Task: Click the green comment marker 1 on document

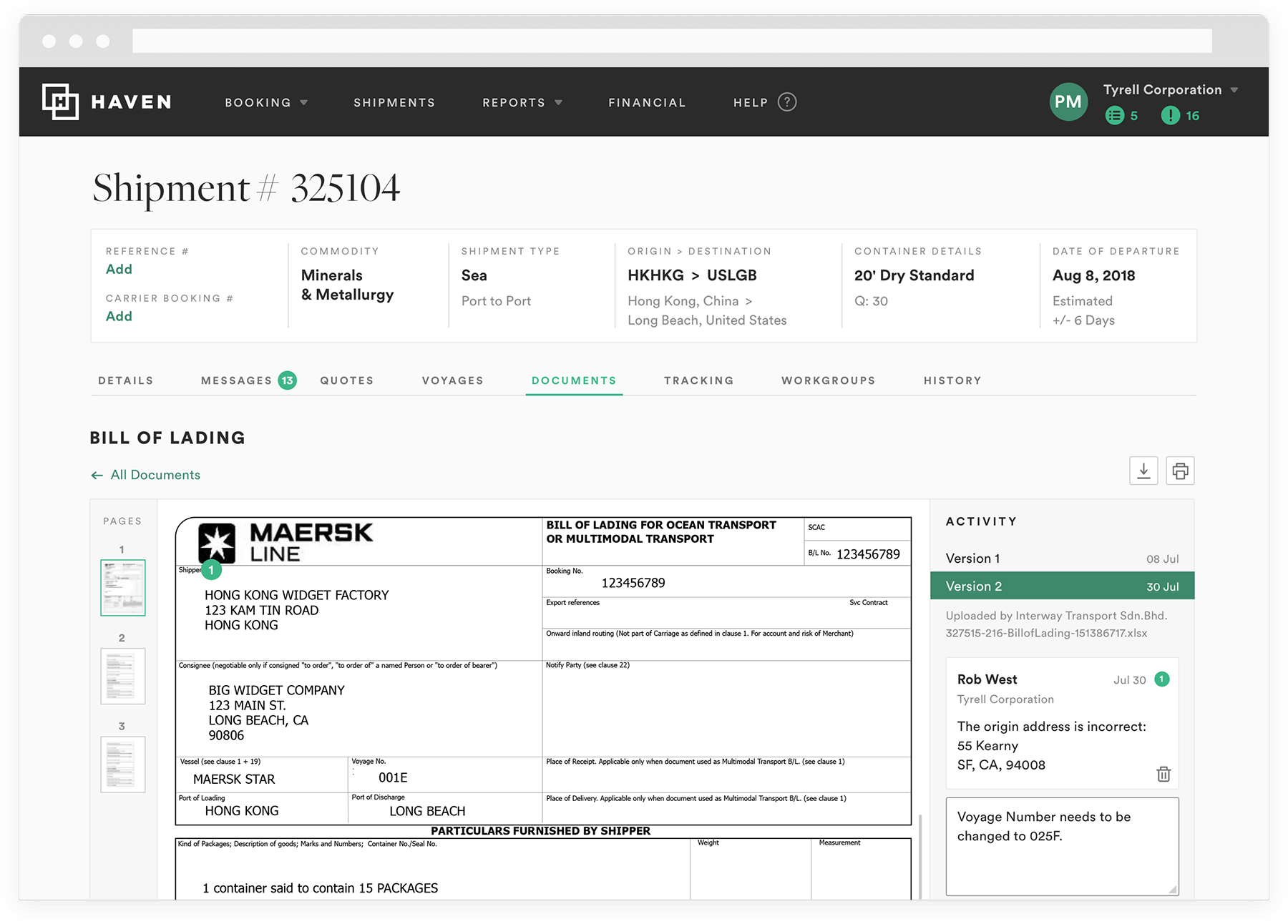Action: [211, 570]
